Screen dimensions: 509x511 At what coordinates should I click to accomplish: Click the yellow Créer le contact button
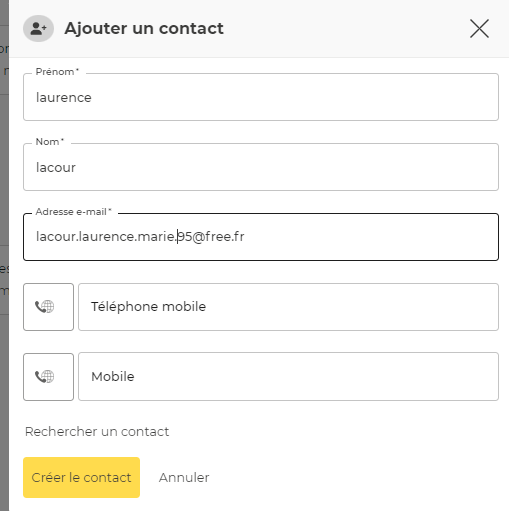(81, 477)
